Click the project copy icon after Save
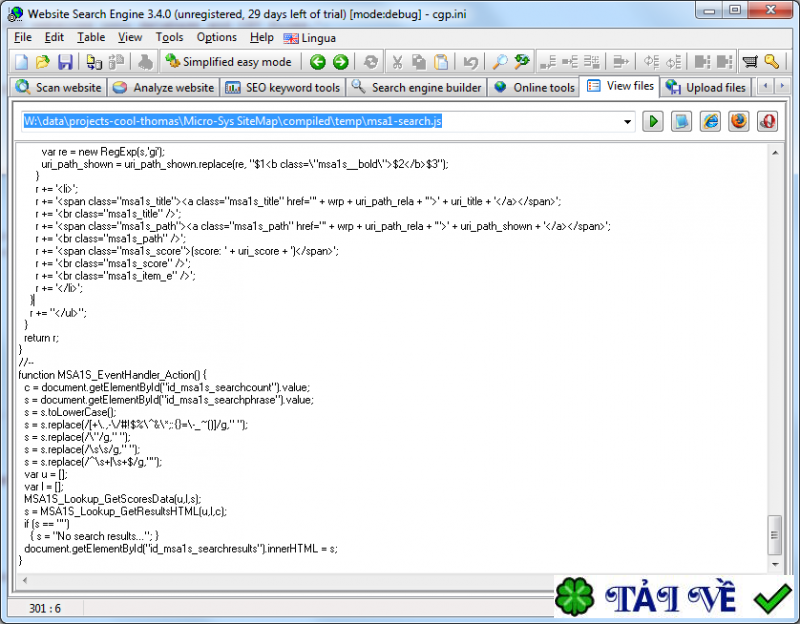 94,62
